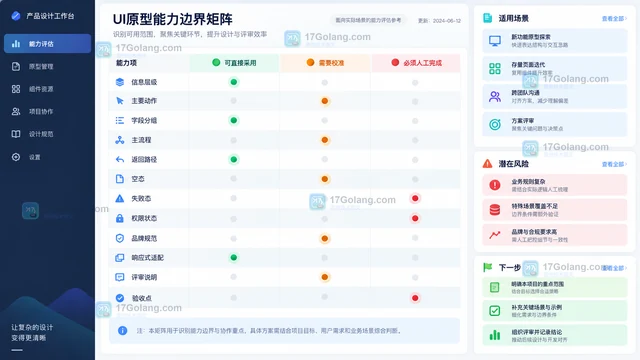
Task: Click the trend-line icon on 品牌与合规要求高 card
Action: [495, 235]
